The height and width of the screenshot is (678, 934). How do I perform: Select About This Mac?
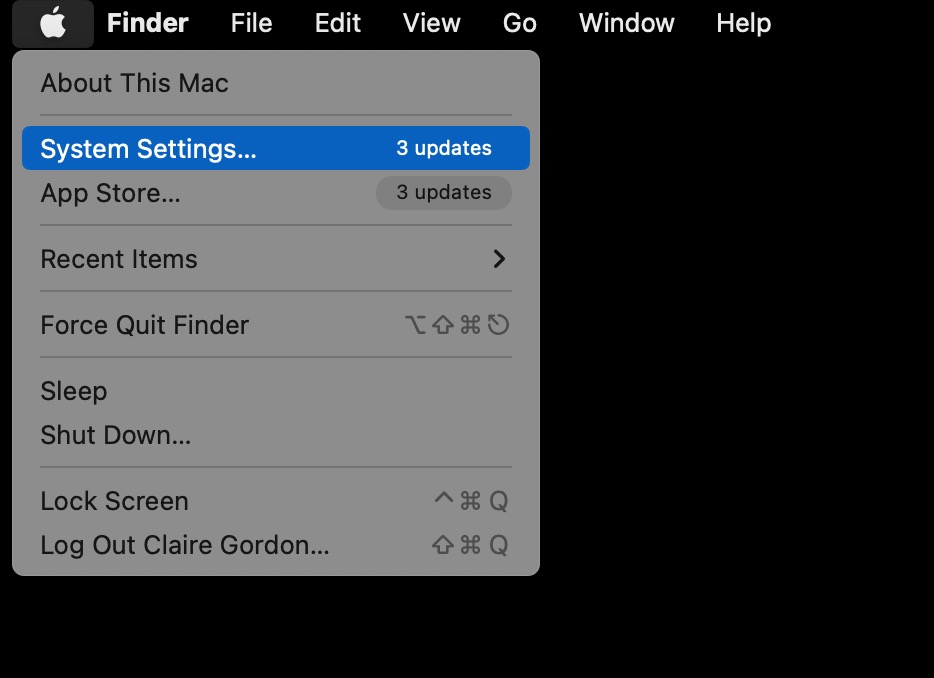[134, 83]
